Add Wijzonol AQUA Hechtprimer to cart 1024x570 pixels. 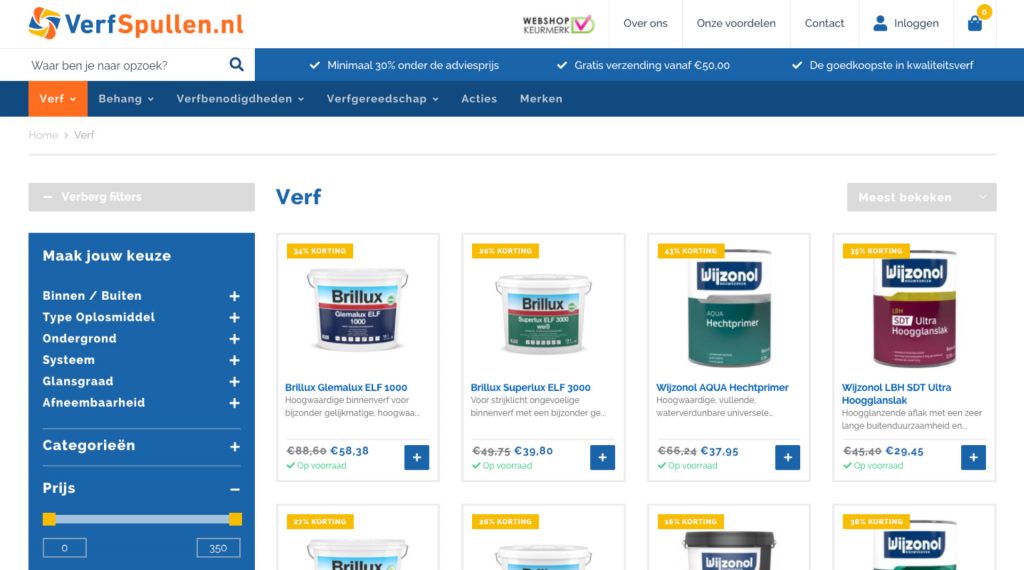[788, 457]
